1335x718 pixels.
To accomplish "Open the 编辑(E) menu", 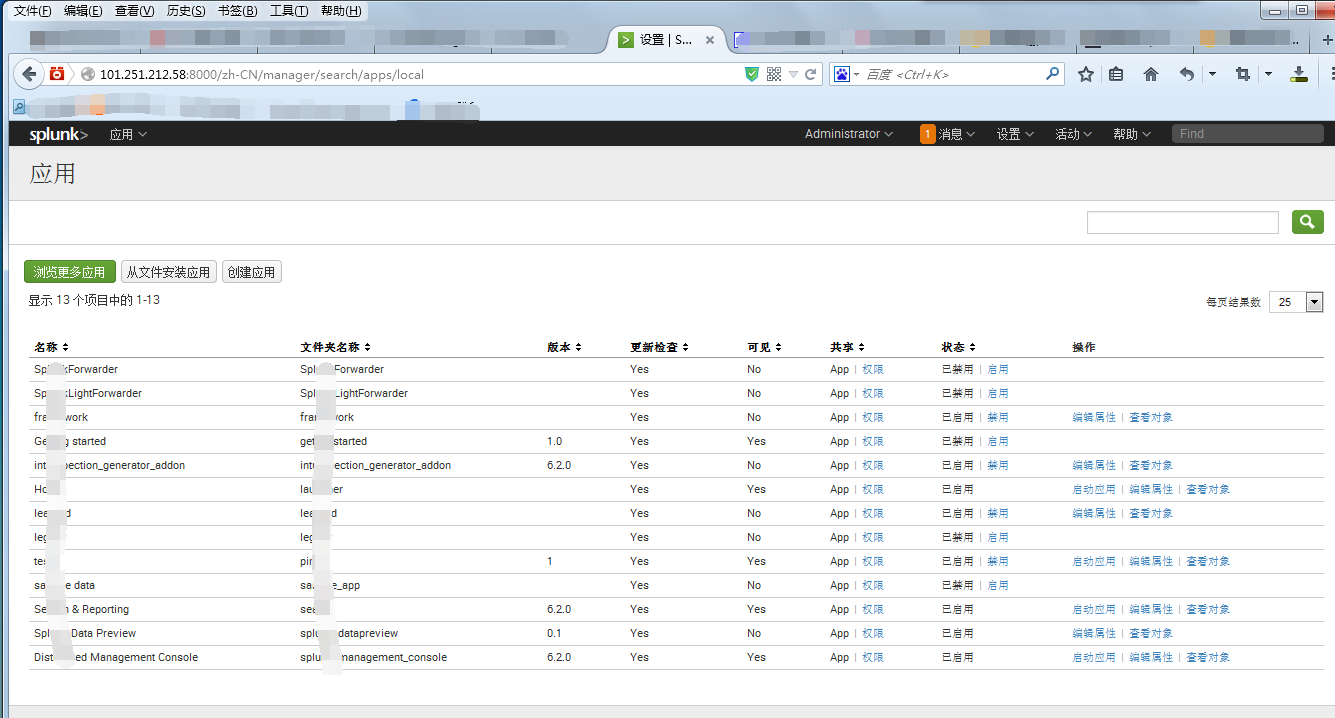I will 83,11.
